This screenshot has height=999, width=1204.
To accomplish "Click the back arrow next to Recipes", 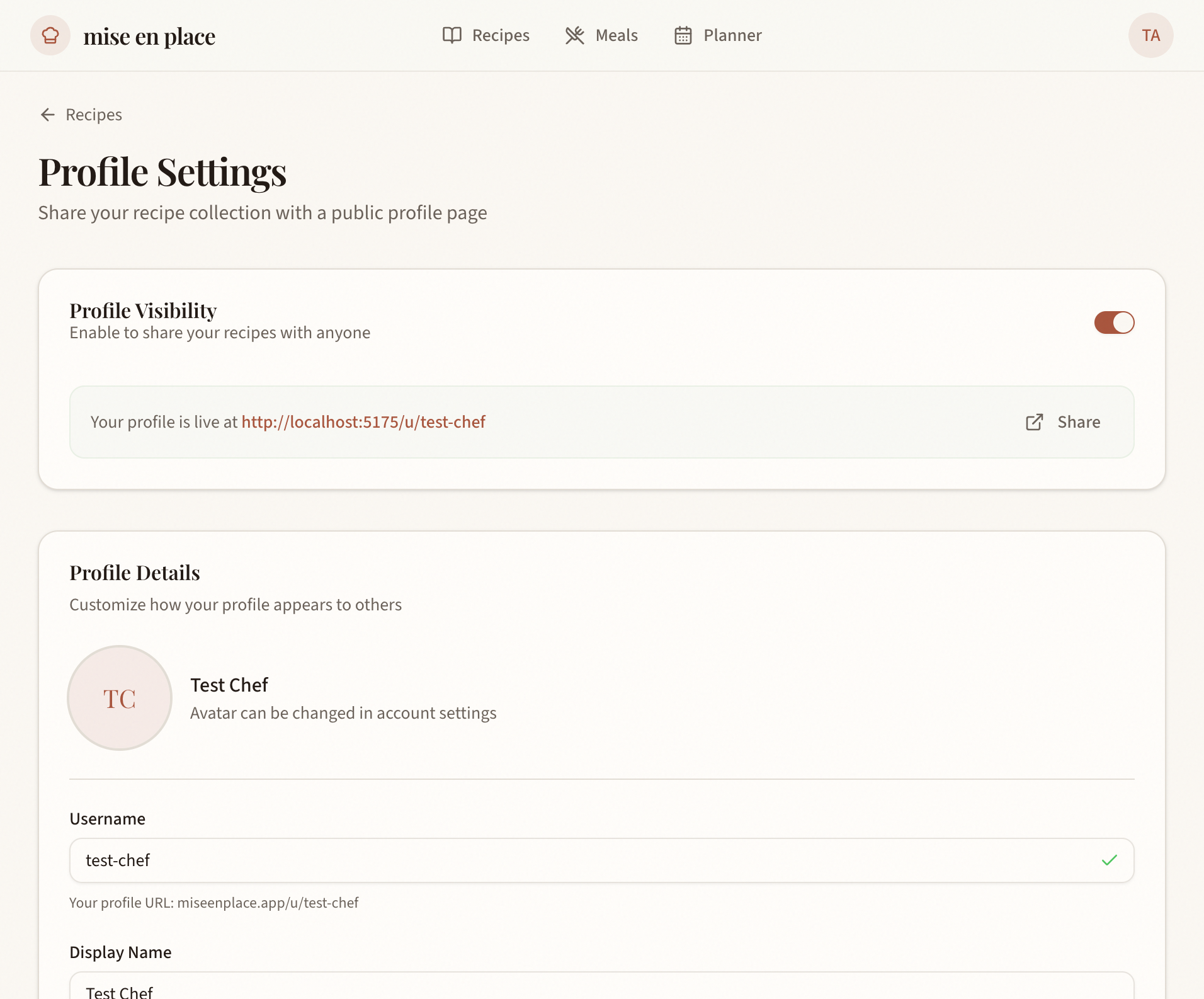I will (48, 115).
